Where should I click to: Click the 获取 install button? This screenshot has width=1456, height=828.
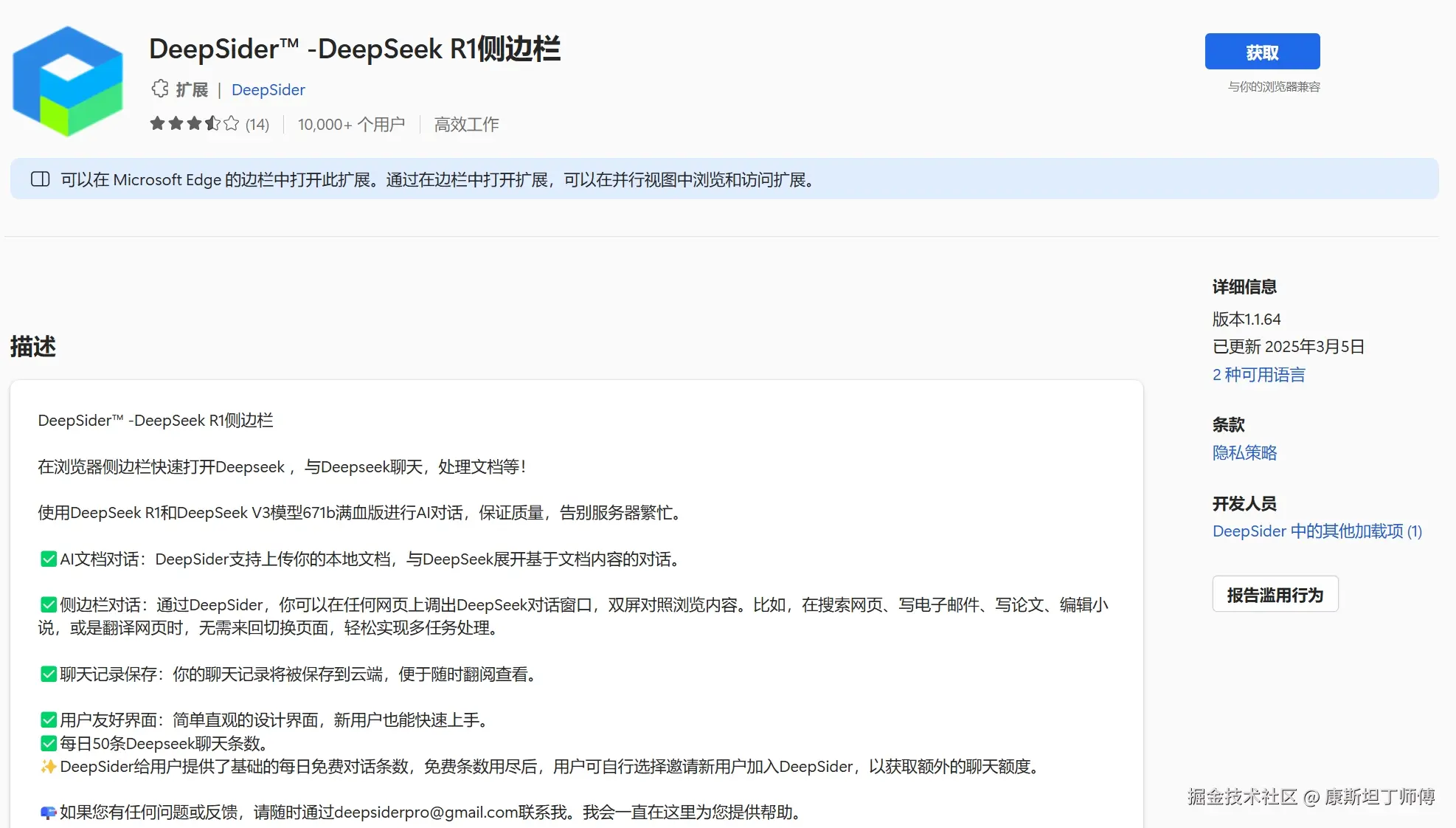pos(1262,51)
